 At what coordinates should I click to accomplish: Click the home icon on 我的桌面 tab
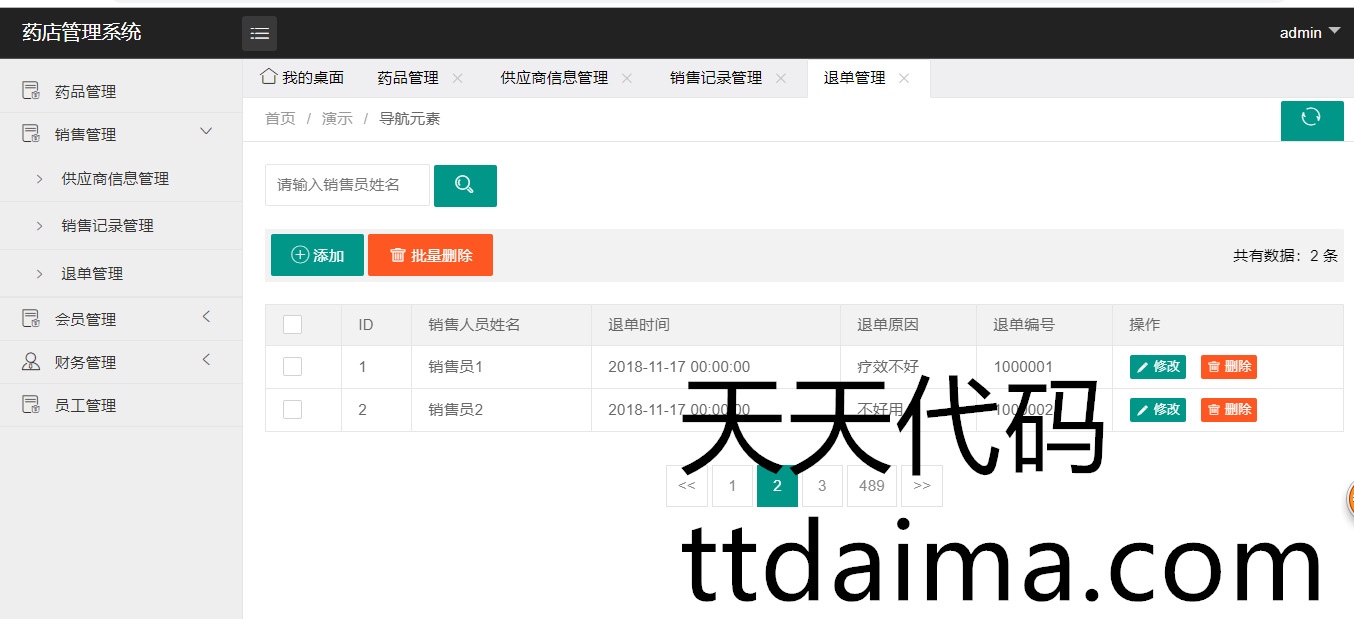268,77
